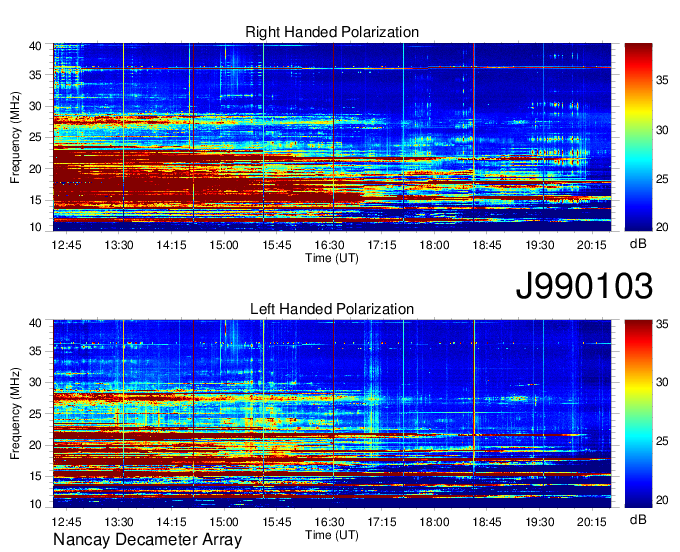Click 17:15 tick on Right Handed time axis

coord(382,245)
